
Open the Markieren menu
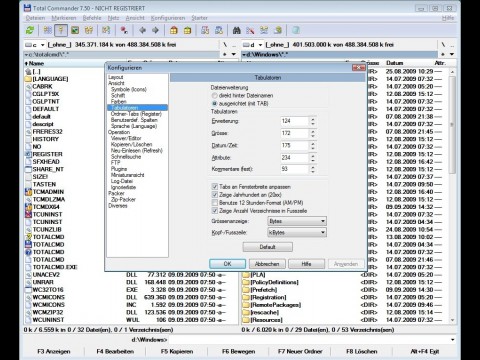coord(64,18)
